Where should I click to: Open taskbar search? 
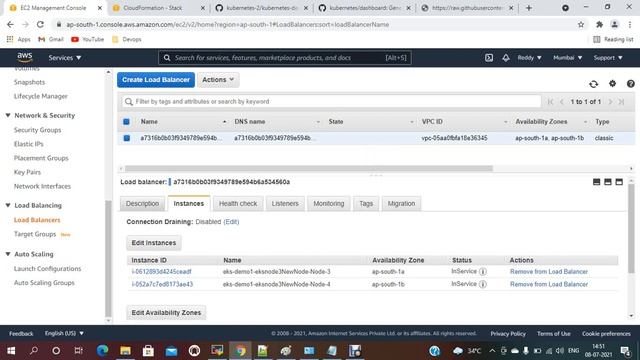click(x=34, y=351)
